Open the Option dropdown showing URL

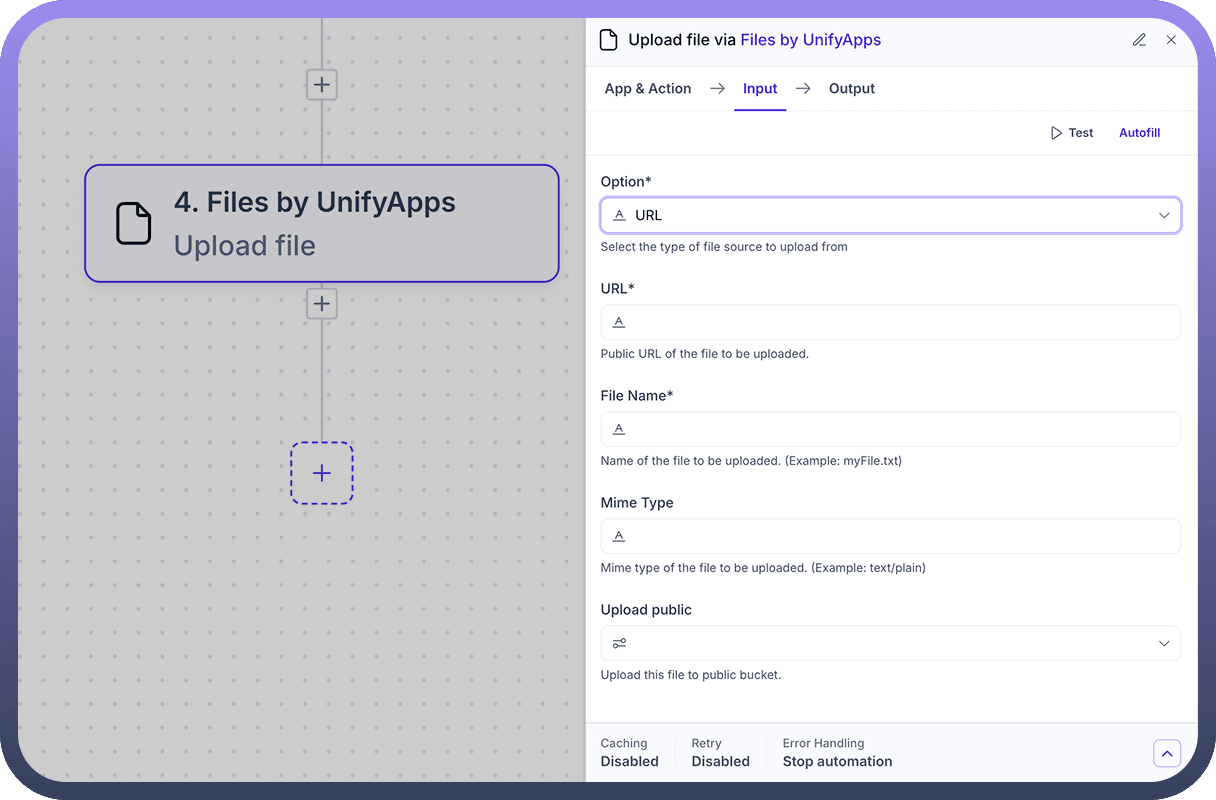coord(890,215)
